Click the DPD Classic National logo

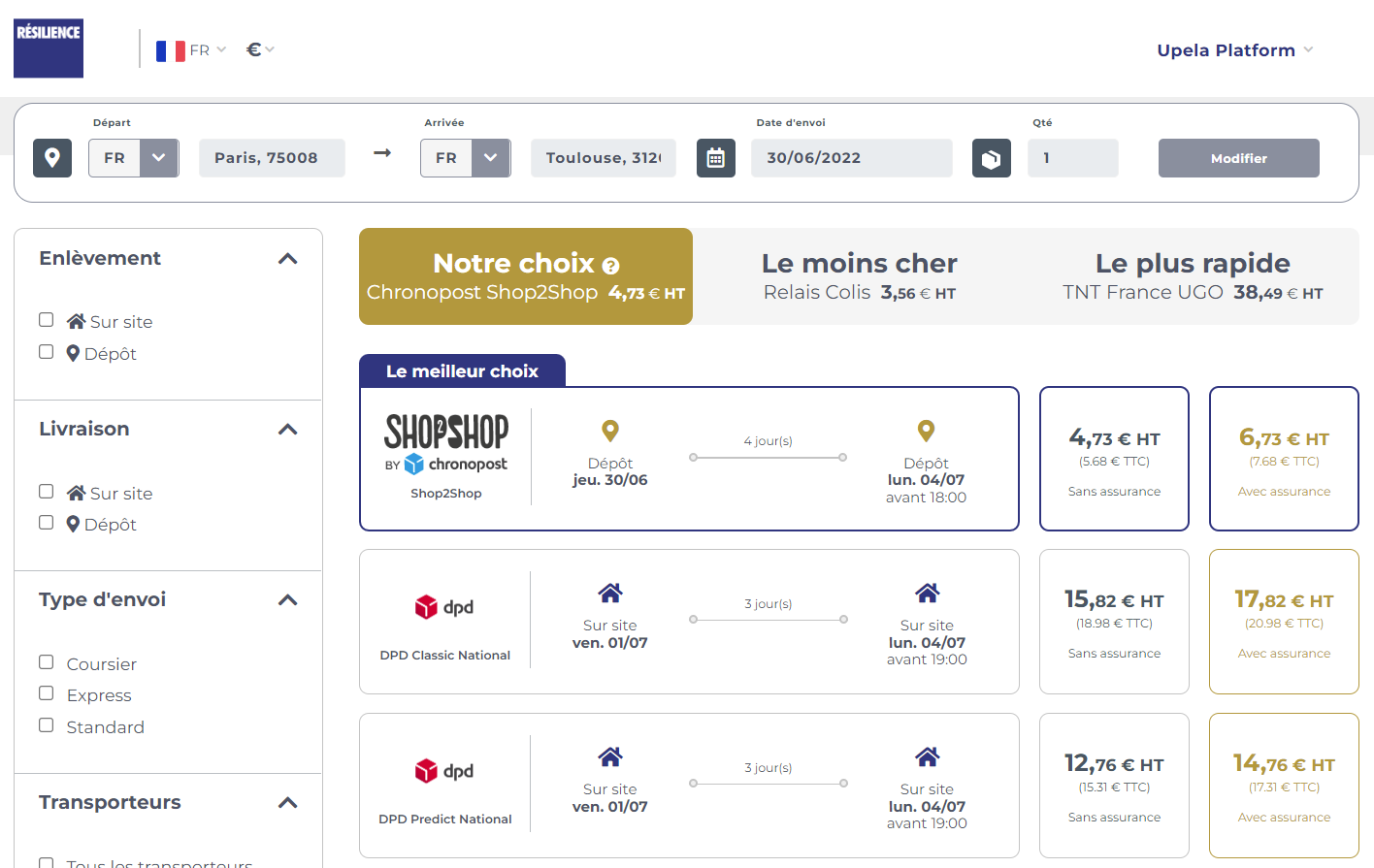[x=444, y=607]
